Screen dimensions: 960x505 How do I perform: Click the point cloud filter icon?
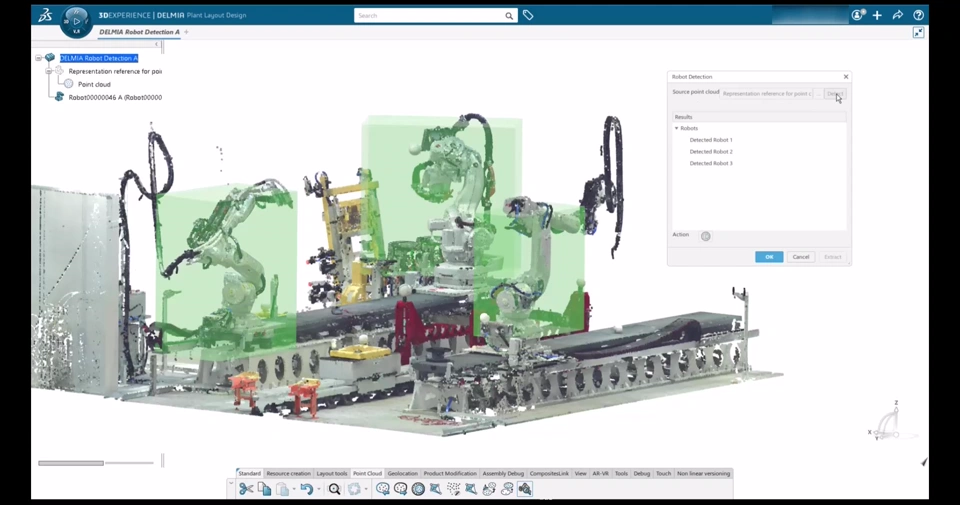[489, 488]
